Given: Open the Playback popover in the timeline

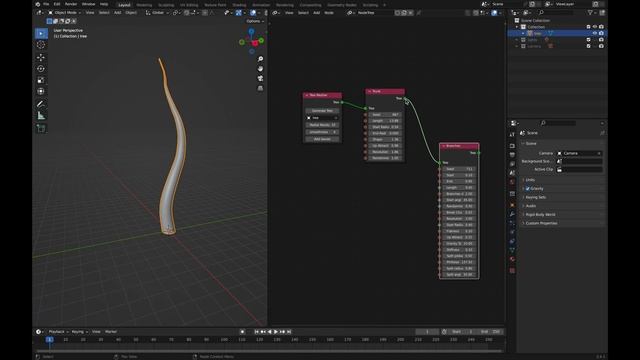Looking at the screenshot, I should pyautogui.click(x=58, y=332).
